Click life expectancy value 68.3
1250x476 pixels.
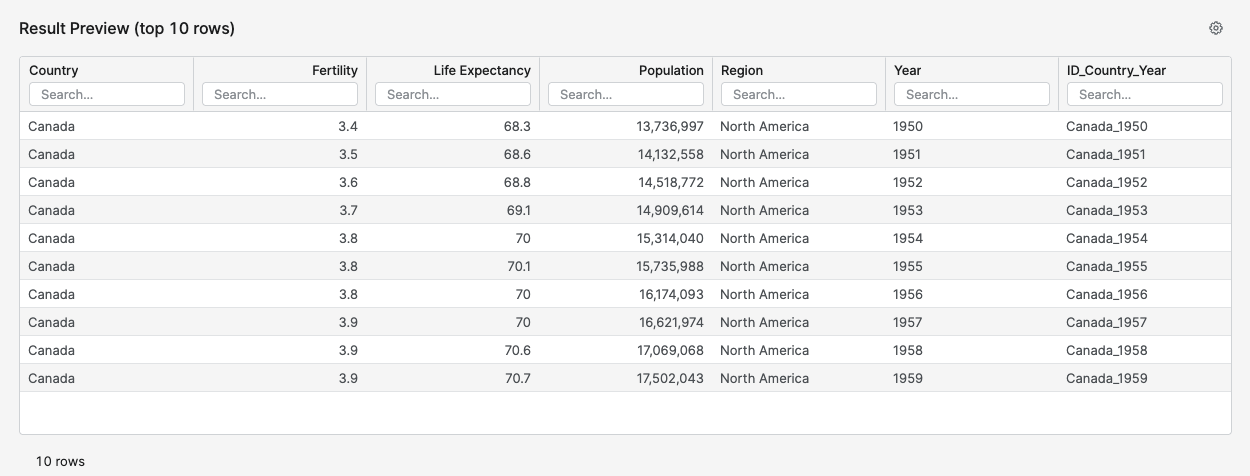pyautogui.click(x=517, y=126)
